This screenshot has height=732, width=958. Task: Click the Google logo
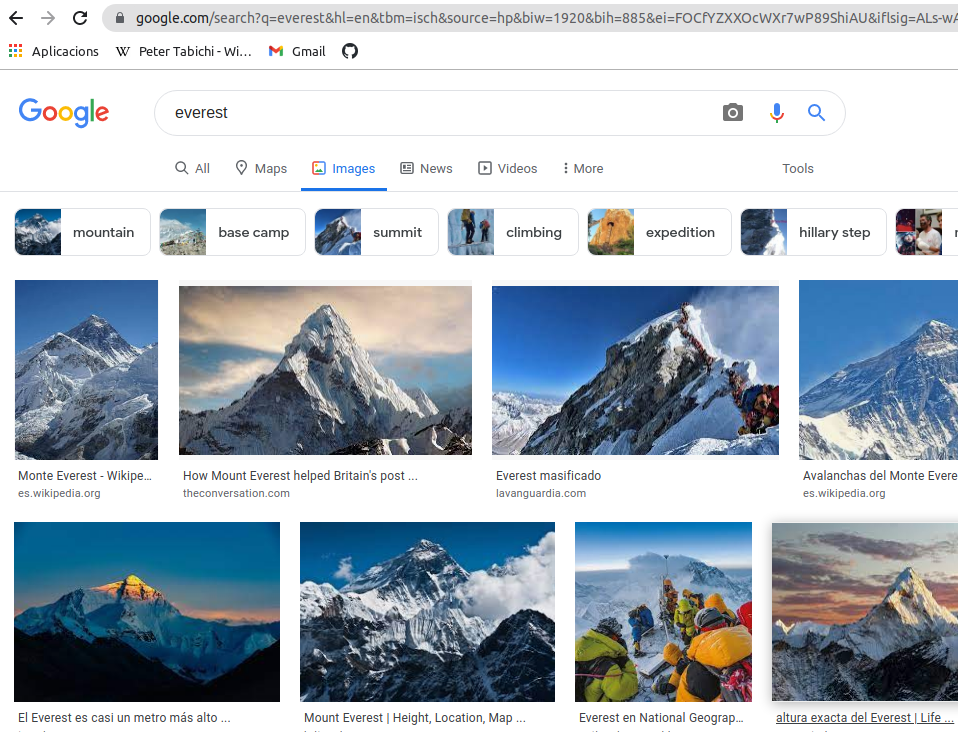(64, 113)
